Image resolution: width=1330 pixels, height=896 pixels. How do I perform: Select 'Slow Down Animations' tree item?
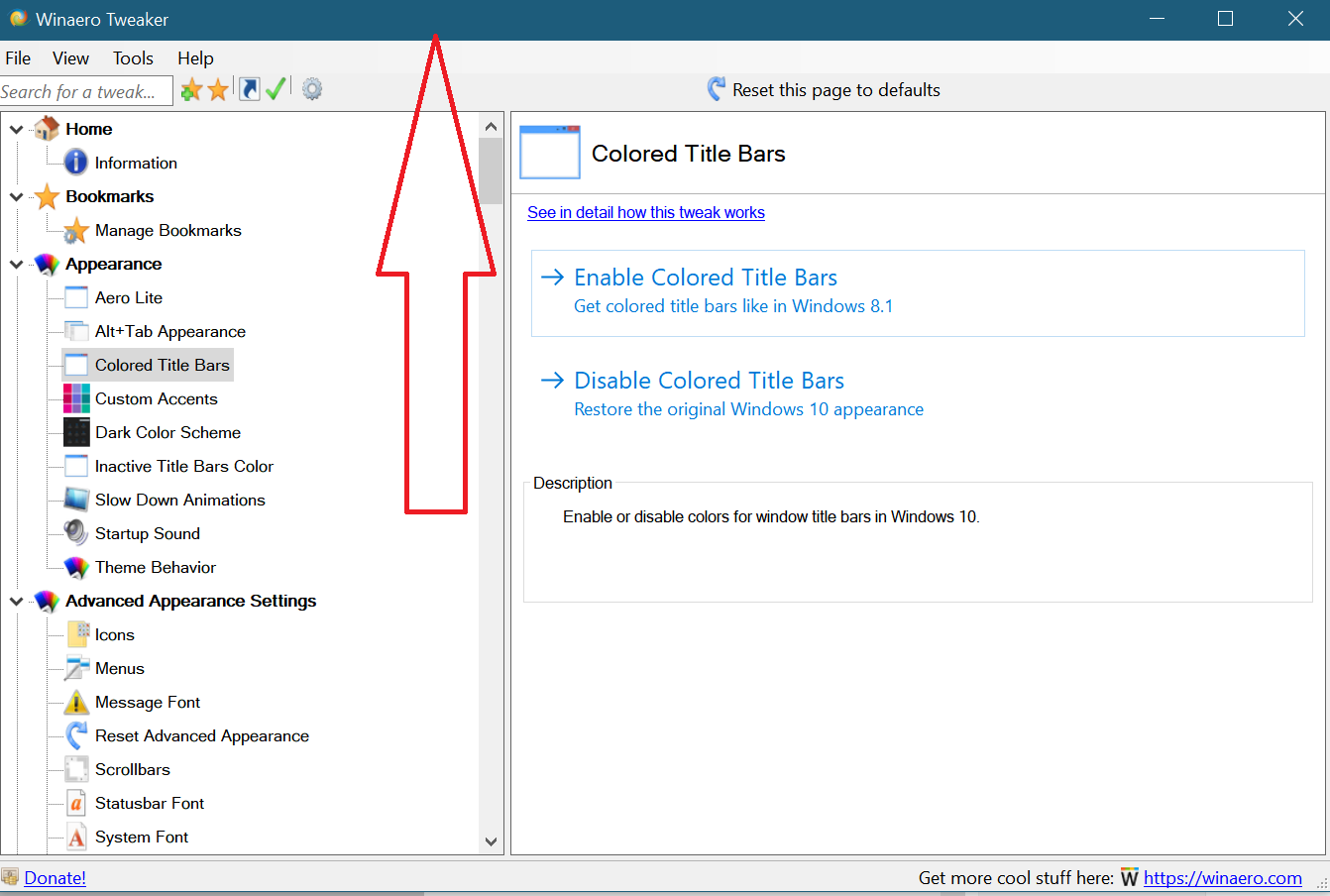[180, 500]
